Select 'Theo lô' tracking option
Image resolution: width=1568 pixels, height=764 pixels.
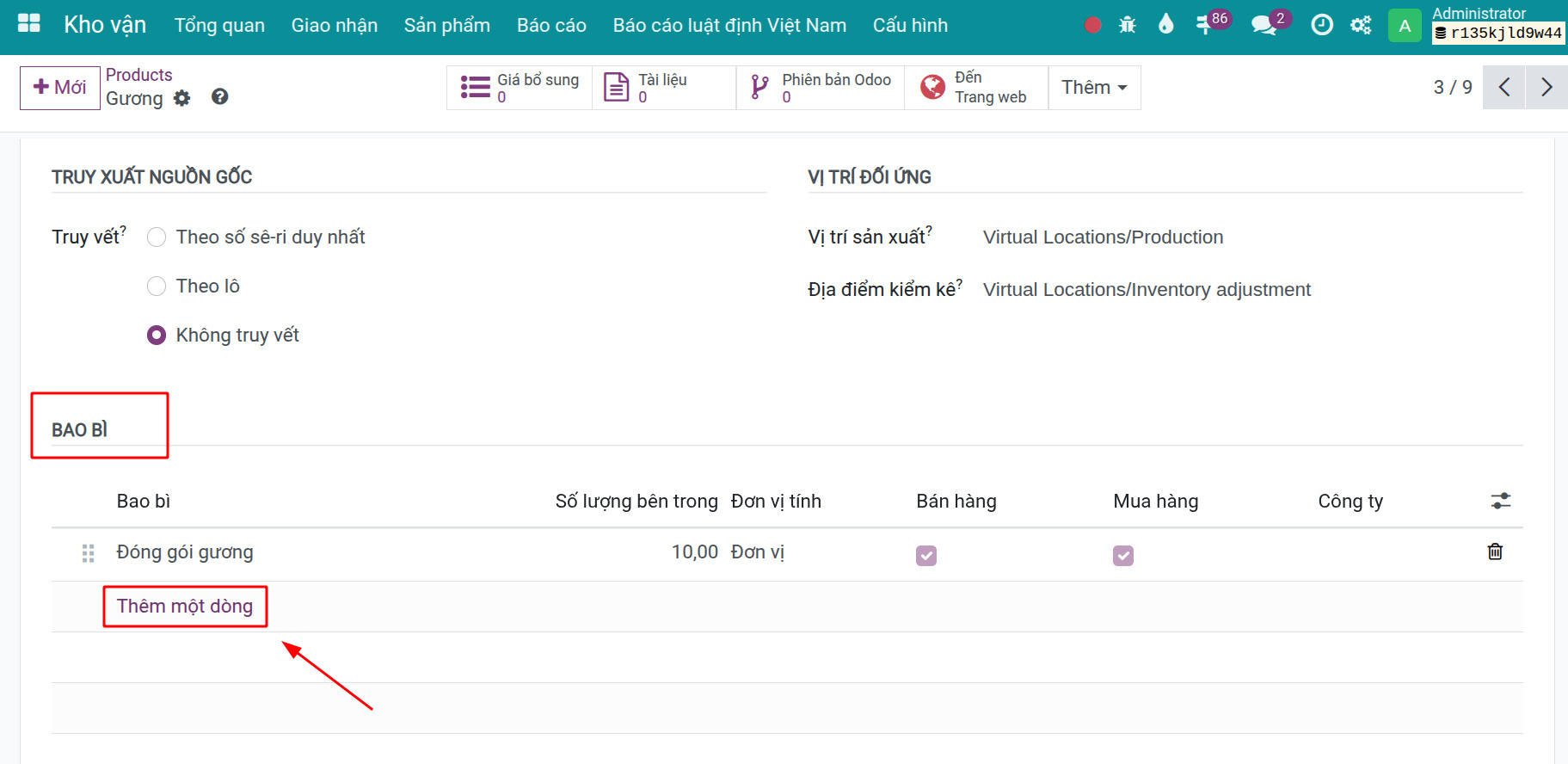coord(157,286)
